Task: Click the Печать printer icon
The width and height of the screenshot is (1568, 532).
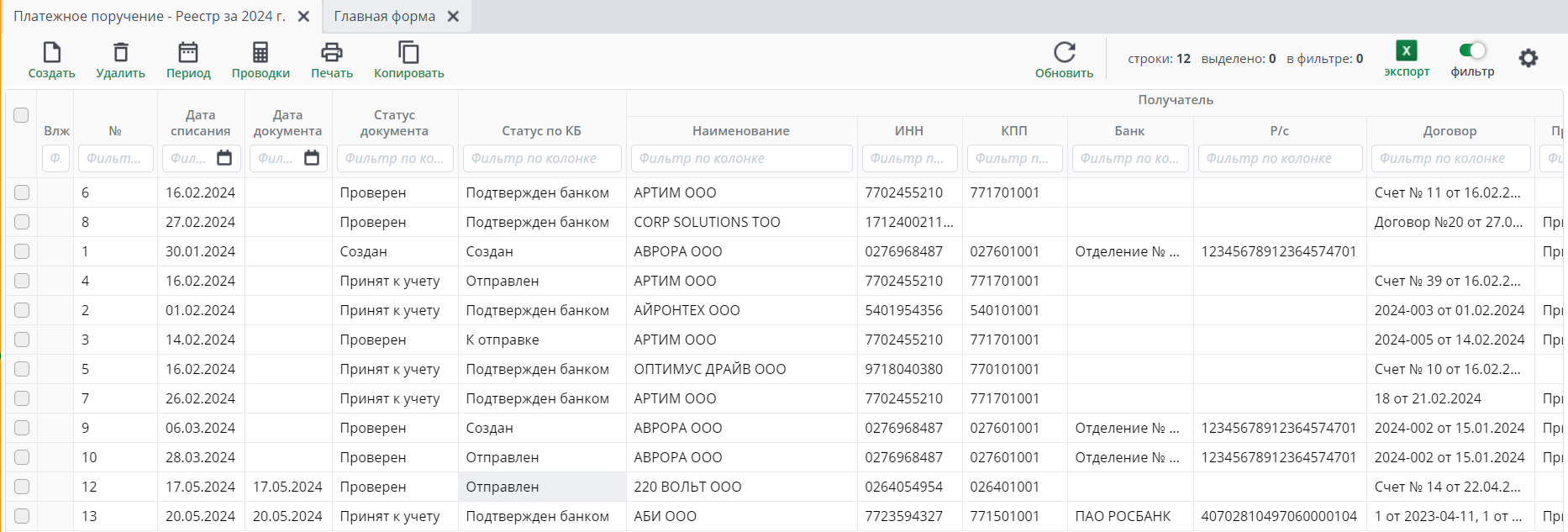Action: tap(332, 53)
